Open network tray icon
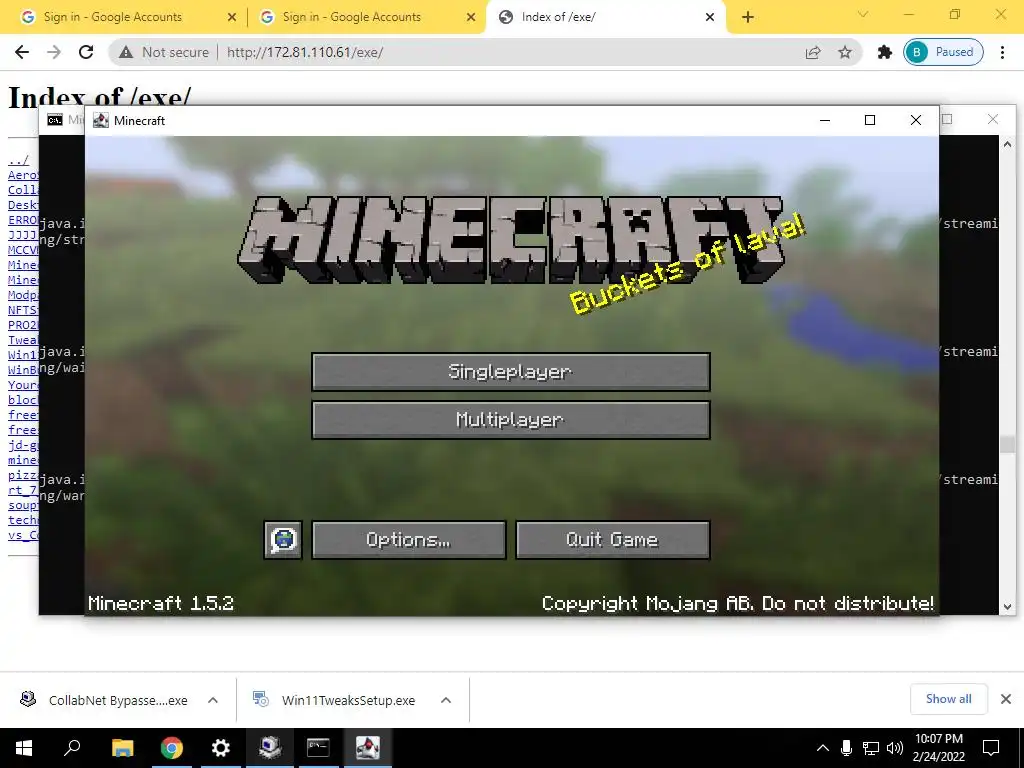This screenshot has height=768, width=1024. pyautogui.click(x=871, y=748)
